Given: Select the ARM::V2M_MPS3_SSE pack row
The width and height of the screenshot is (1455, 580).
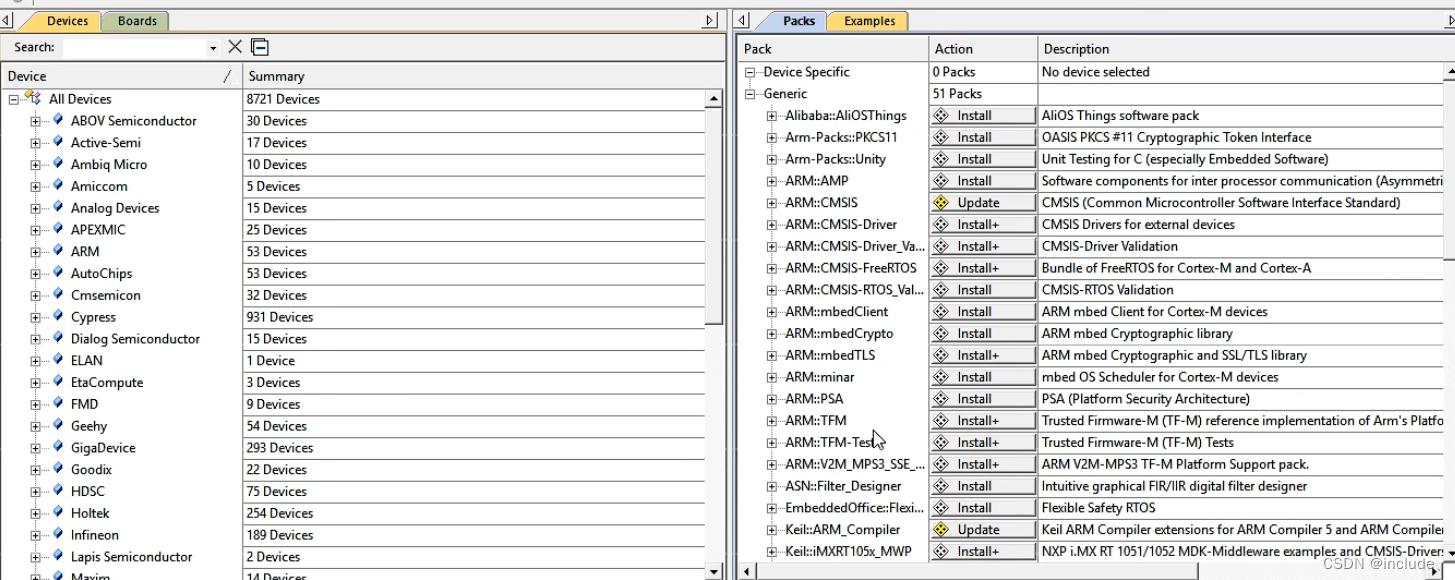Looking at the screenshot, I should pos(1091,465).
